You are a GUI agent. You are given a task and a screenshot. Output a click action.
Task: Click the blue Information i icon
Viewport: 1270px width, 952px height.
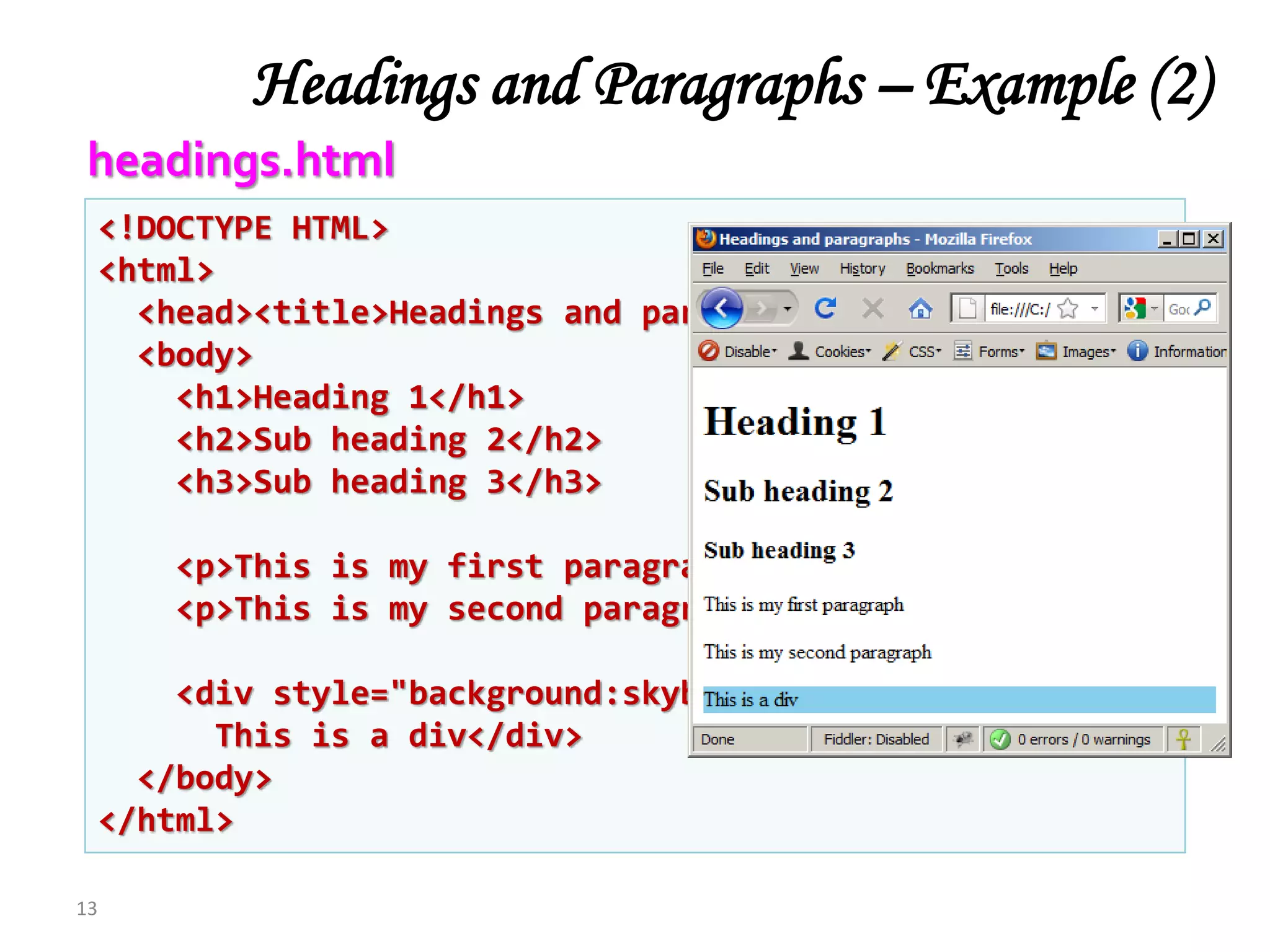point(1137,351)
